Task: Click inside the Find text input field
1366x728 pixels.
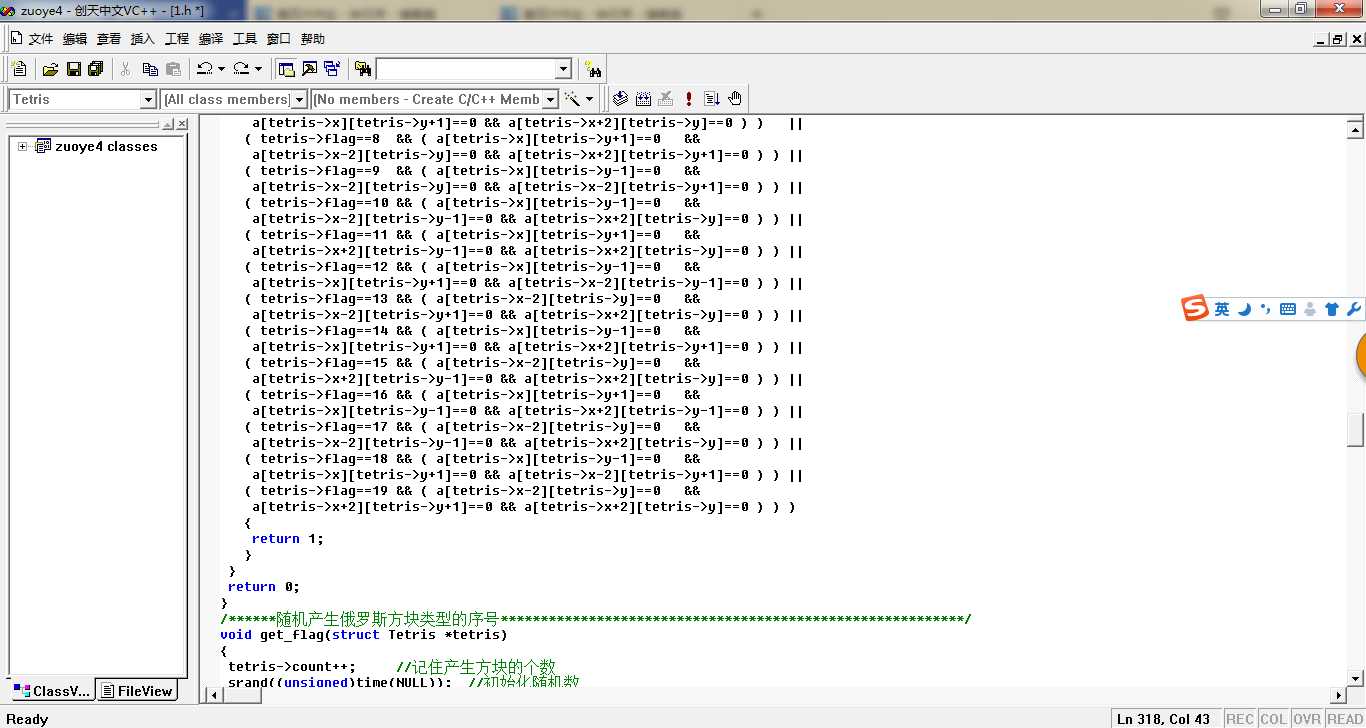Action: [x=465, y=69]
